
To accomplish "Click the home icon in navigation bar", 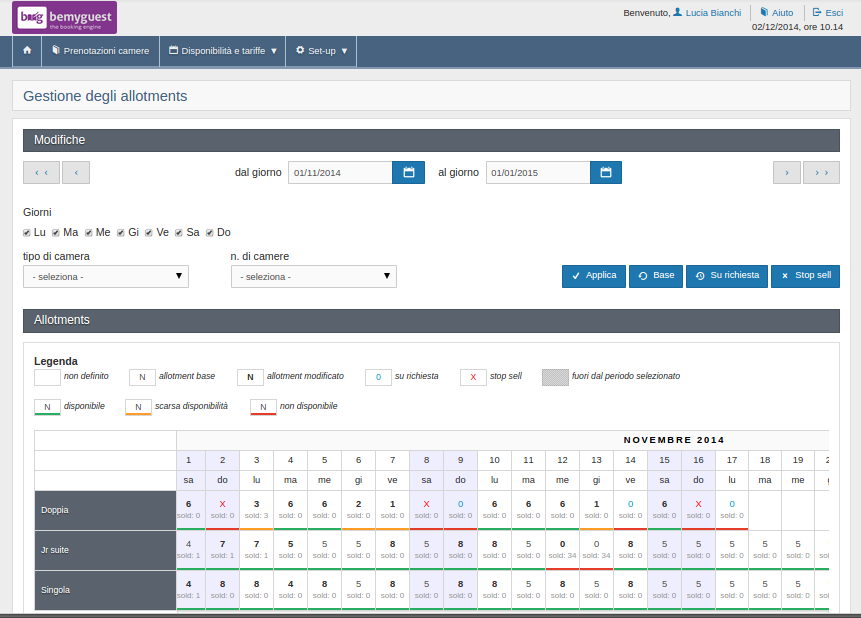I will pyautogui.click(x=27, y=50).
